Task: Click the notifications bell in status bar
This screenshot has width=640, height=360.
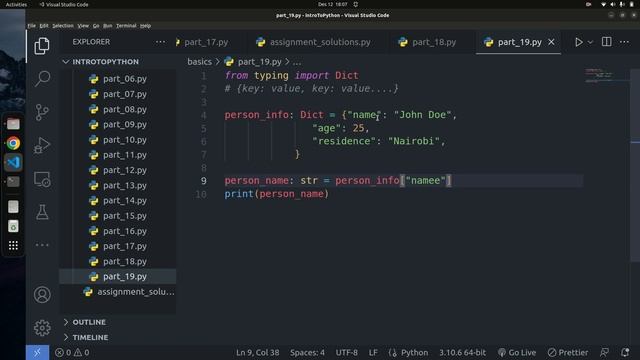Action: coord(625,352)
